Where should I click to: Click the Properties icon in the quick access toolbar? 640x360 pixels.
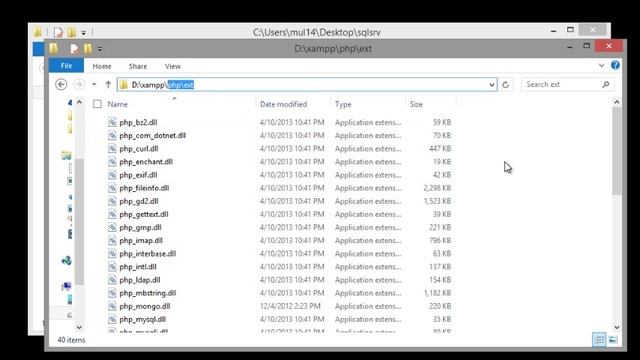(74, 49)
